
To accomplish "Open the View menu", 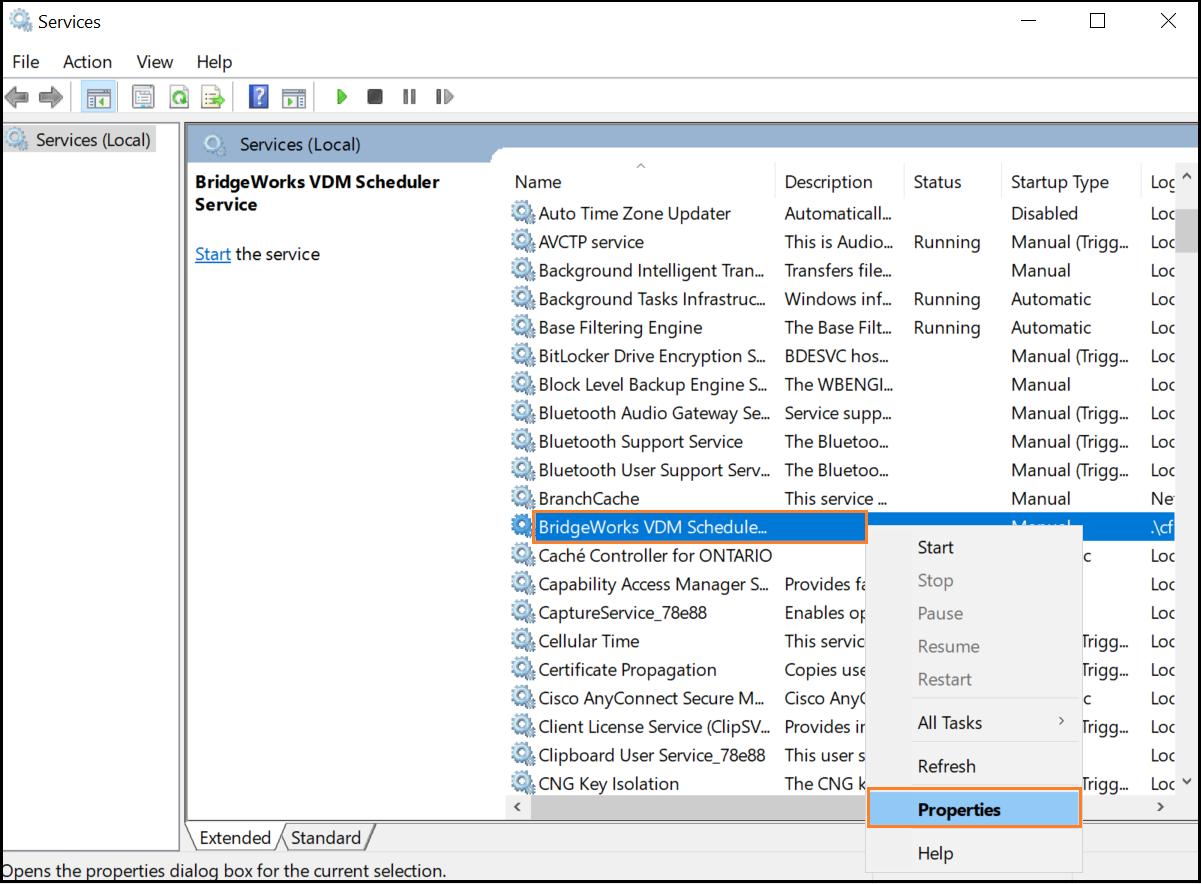I will (155, 62).
